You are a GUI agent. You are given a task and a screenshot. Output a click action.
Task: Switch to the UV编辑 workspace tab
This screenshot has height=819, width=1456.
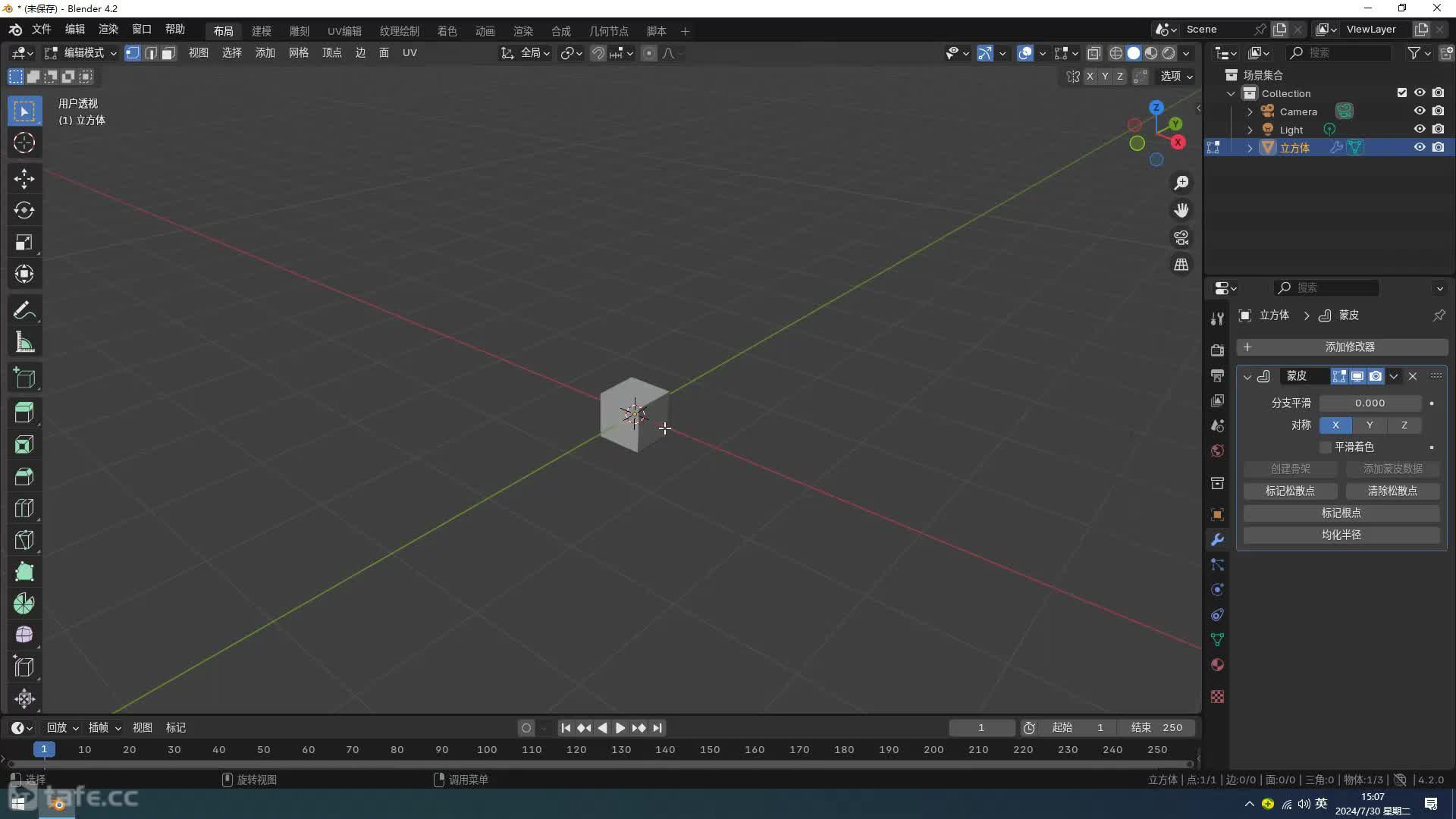pos(344,31)
